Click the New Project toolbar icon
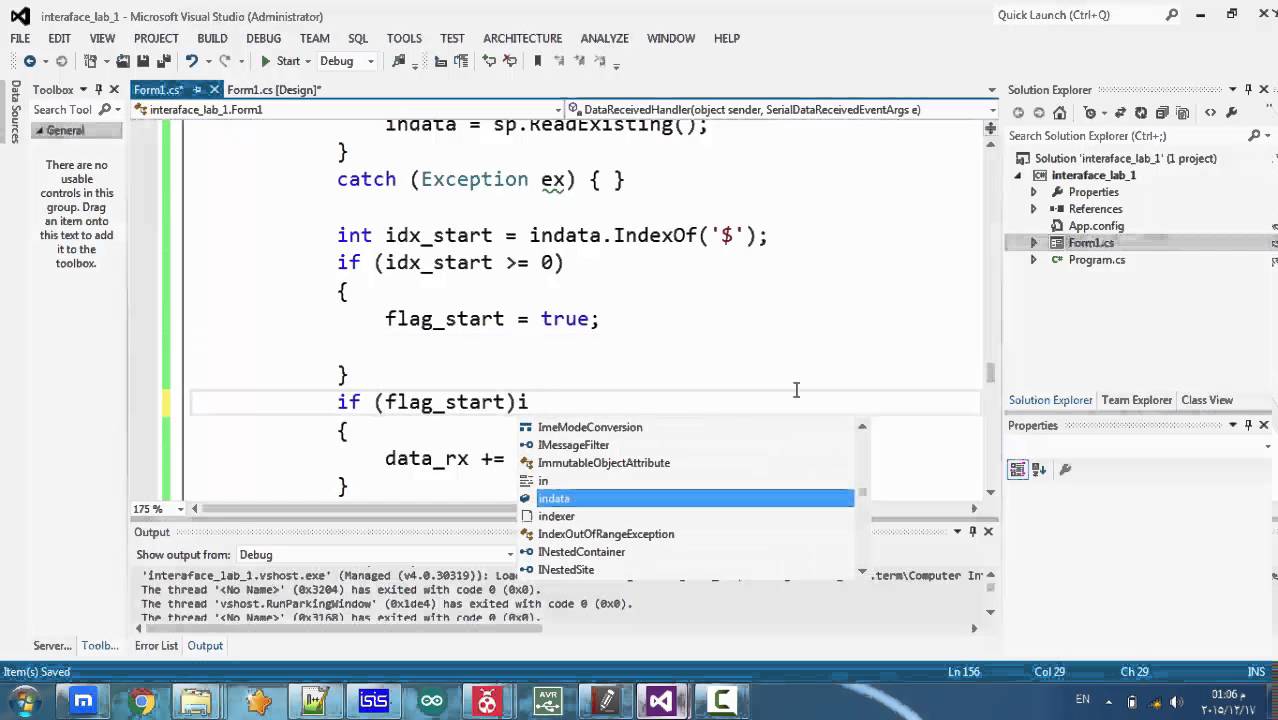Viewport: 1278px width, 720px height. (x=91, y=61)
